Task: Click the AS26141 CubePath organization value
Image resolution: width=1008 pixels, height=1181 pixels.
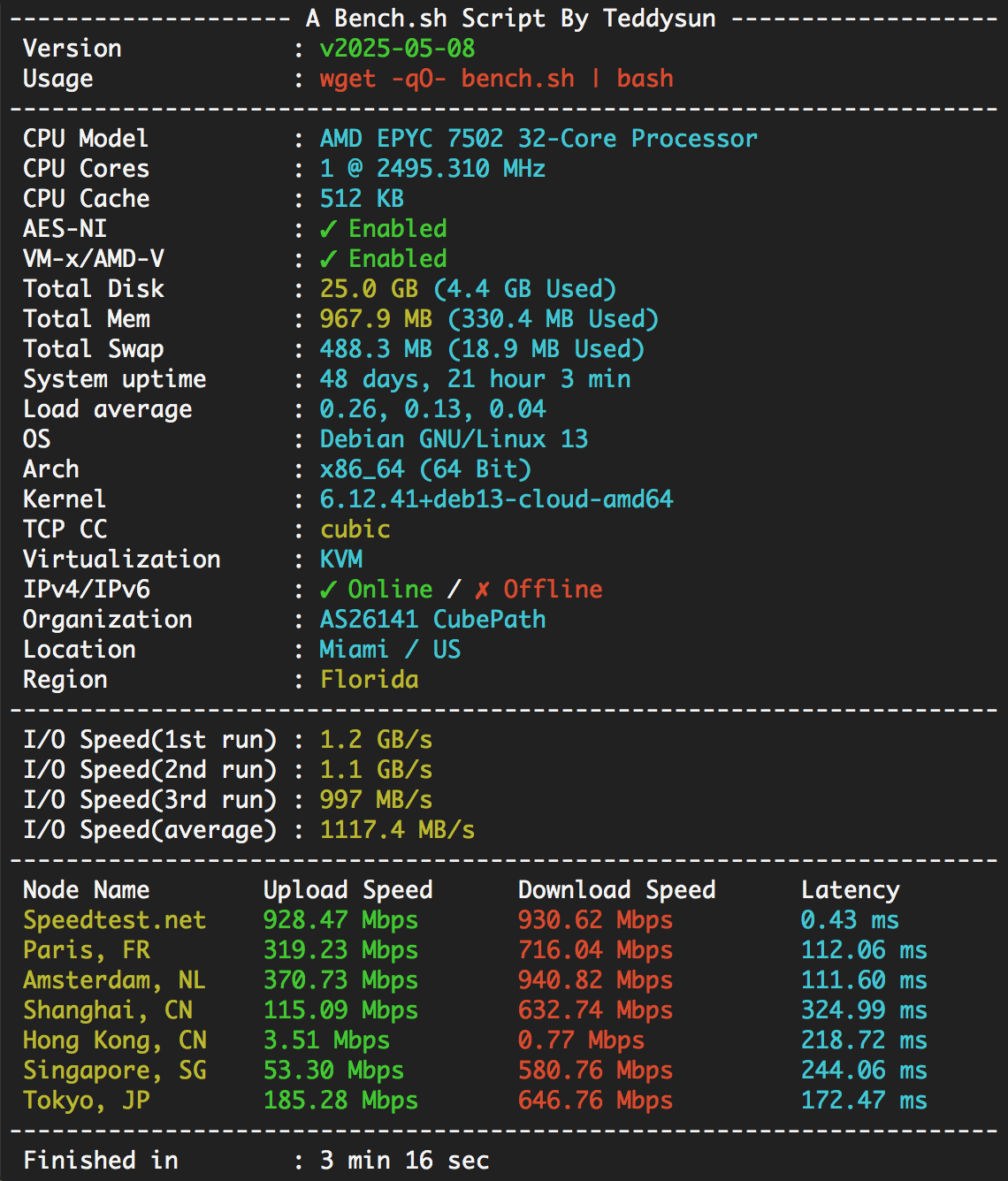Action: pyautogui.click(x=432, y=620)
